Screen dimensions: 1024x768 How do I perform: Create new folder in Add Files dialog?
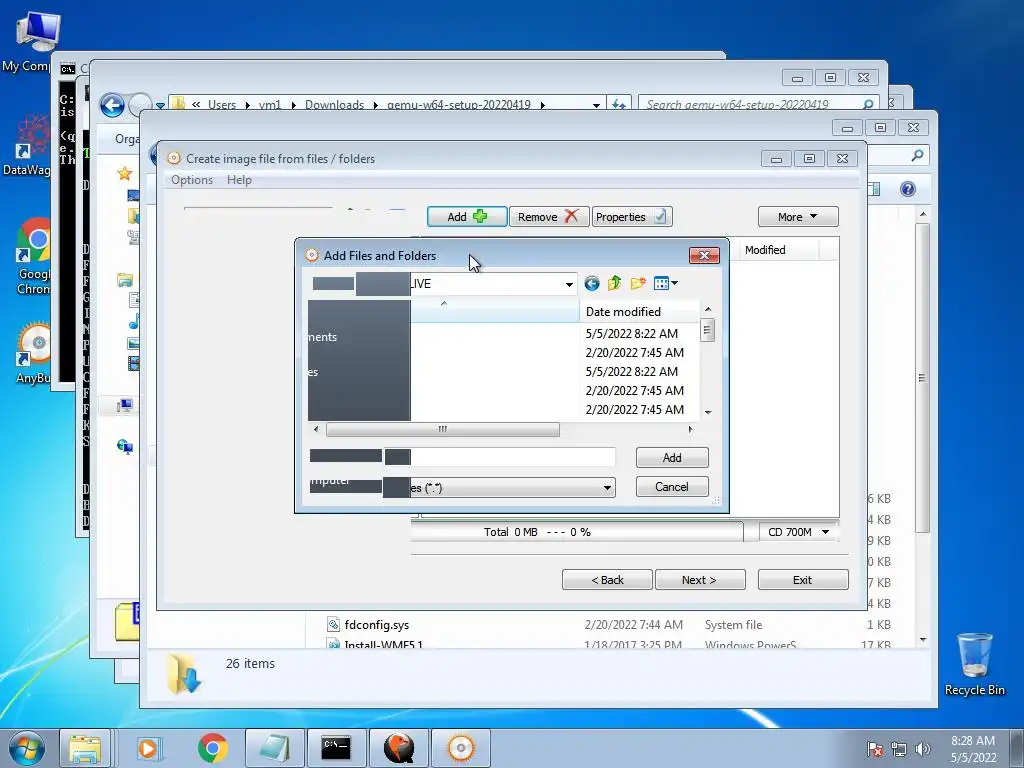pos(638,283)
